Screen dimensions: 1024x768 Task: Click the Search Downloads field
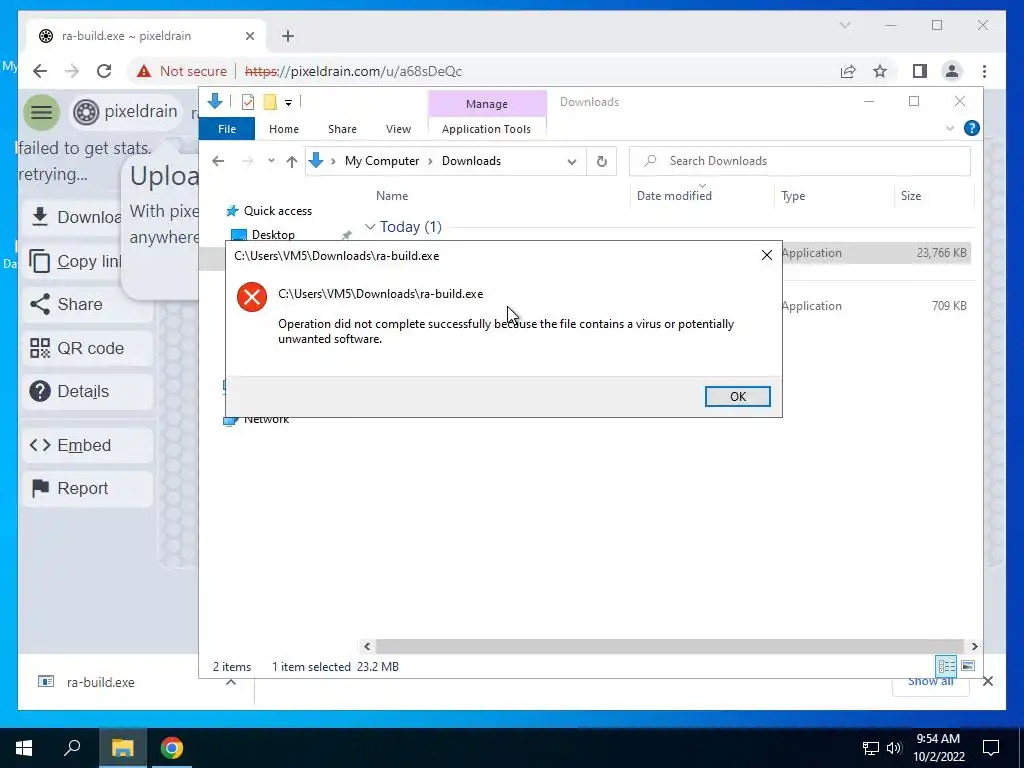799,161
